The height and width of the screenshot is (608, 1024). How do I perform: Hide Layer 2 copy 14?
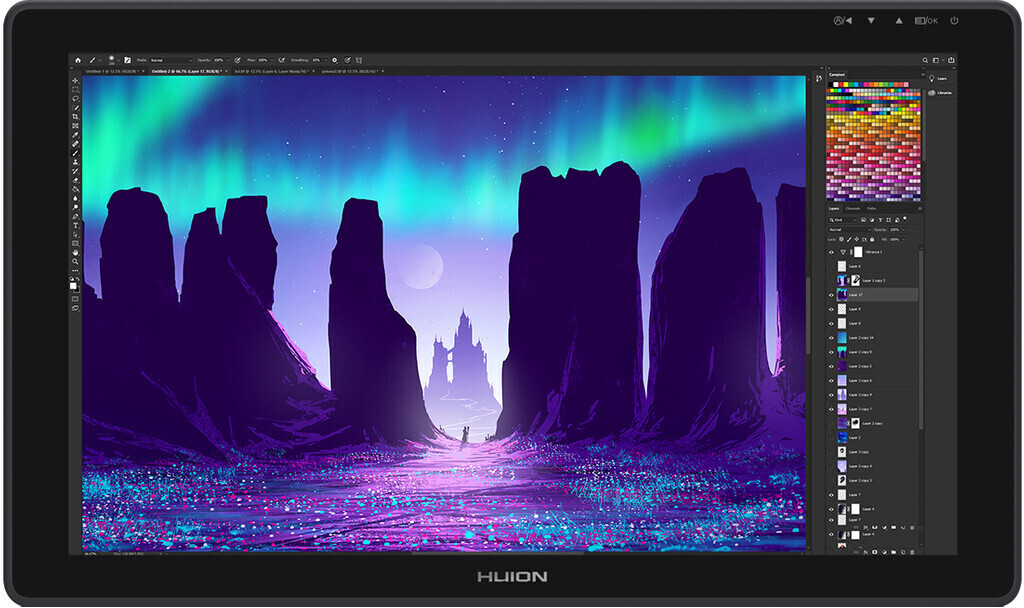pos(831,338)
